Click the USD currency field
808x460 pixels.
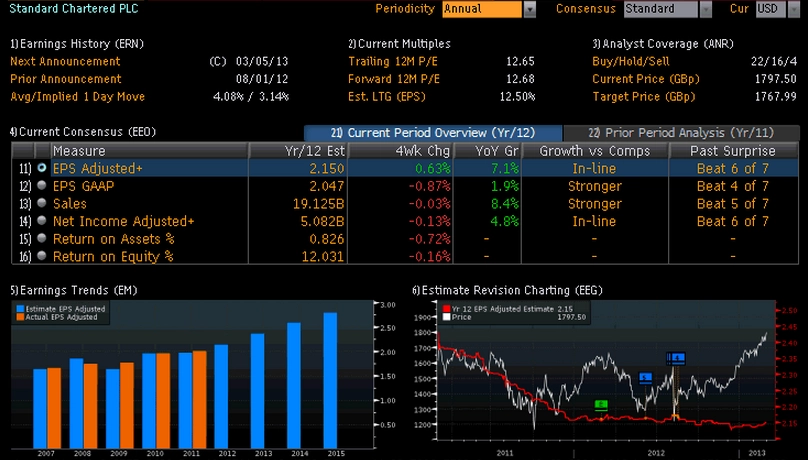click(x=771, y=9)
